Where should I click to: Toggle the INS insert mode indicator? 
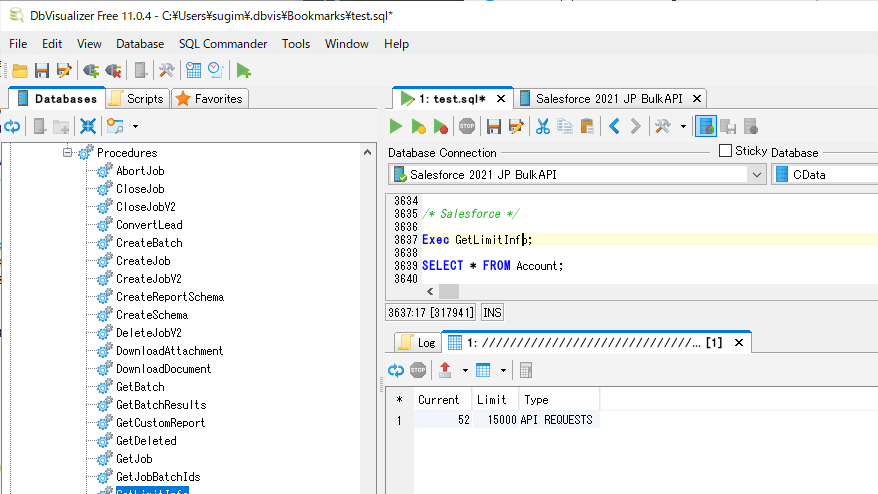click(492, 313)
